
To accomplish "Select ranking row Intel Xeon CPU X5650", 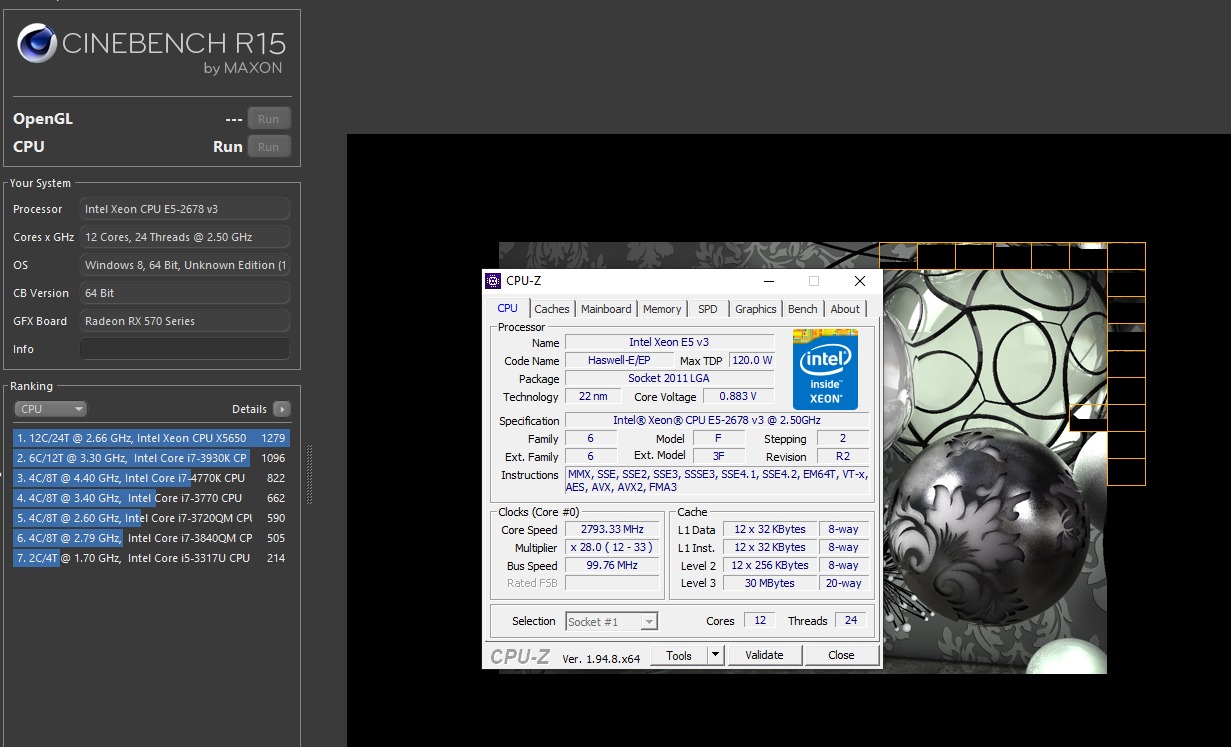I will 151,438.
